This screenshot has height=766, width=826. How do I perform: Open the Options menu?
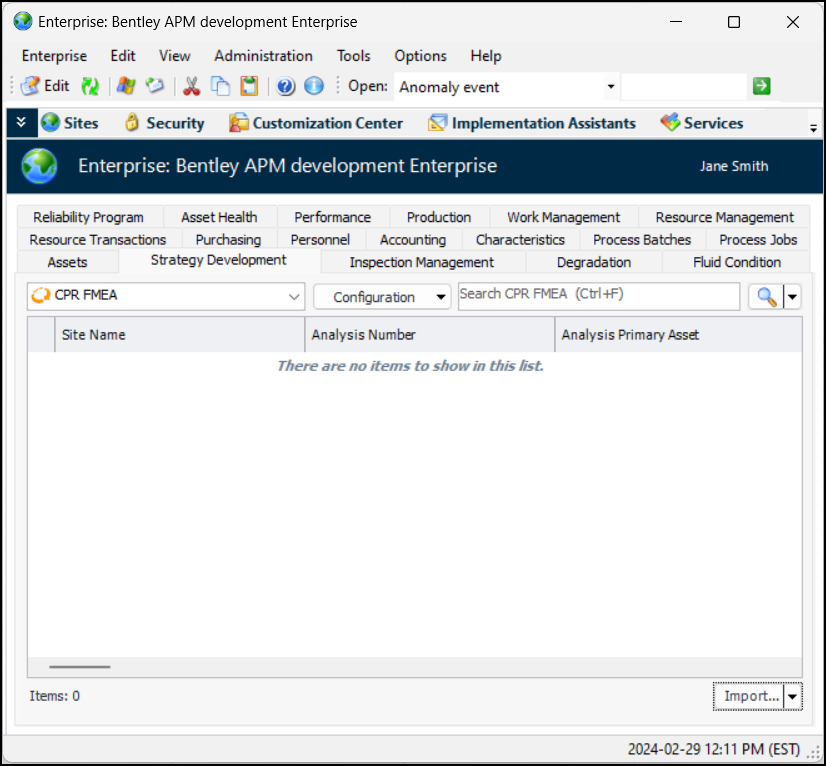pyautogui.click(x=420, y=56)
